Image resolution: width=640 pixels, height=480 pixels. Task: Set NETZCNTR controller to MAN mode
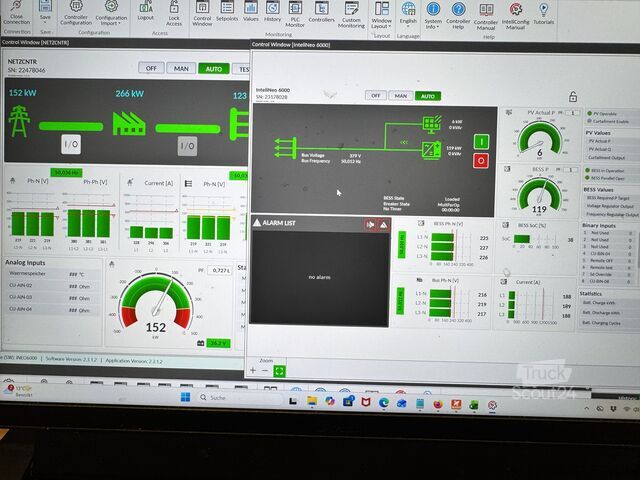click(x=181, y=69)
